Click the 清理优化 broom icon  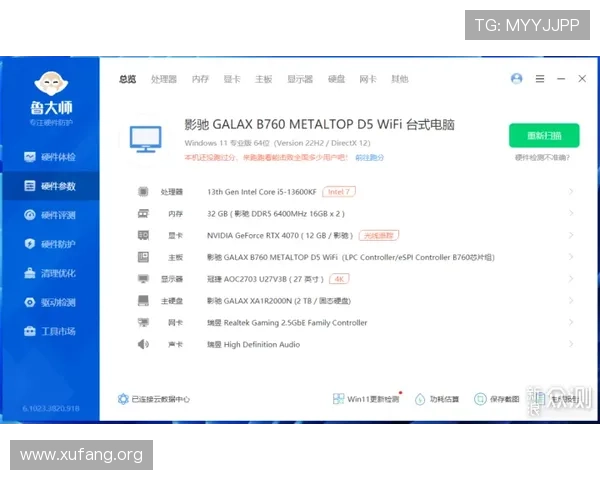(x=29, y=273)
